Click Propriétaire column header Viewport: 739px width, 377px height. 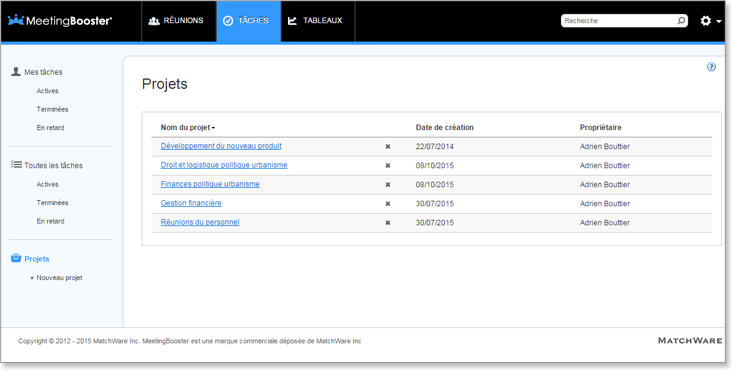600,128
